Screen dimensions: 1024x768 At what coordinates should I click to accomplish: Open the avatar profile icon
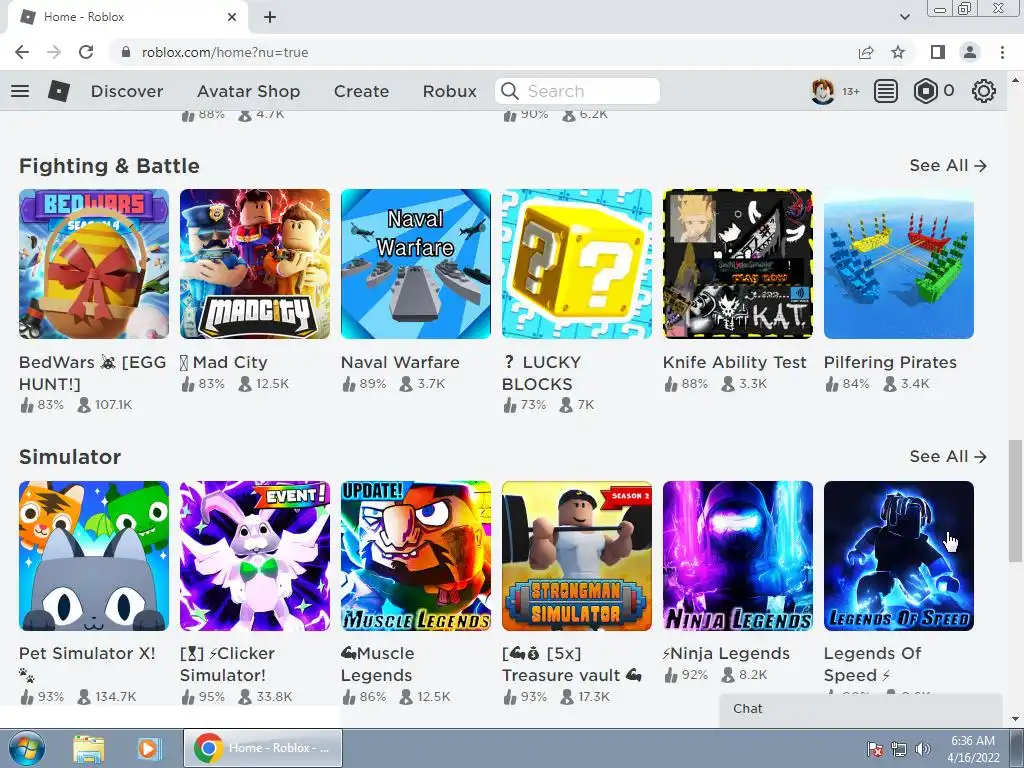coord(823,91)
